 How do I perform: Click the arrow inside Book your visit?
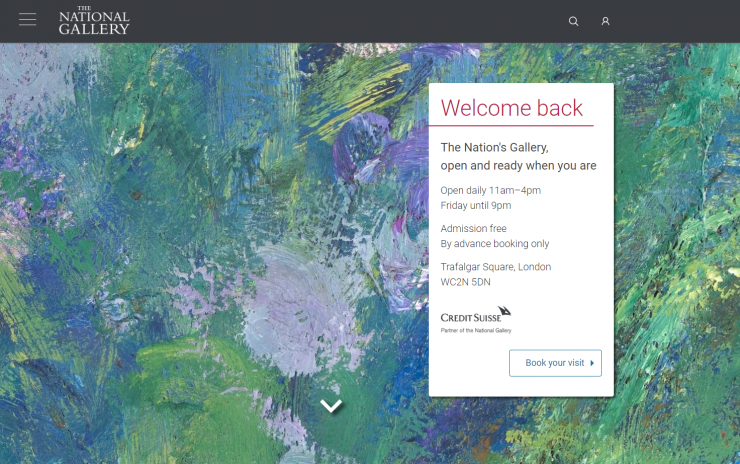tap(592, 363)
